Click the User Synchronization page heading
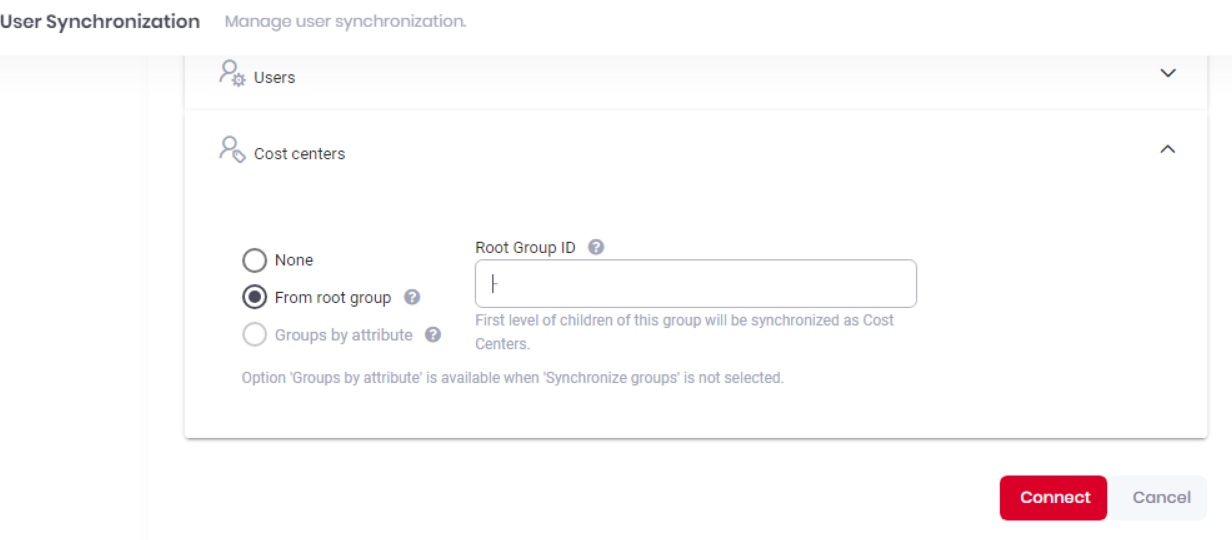This screenshot has width=1232, height=540. click(100, 21)
